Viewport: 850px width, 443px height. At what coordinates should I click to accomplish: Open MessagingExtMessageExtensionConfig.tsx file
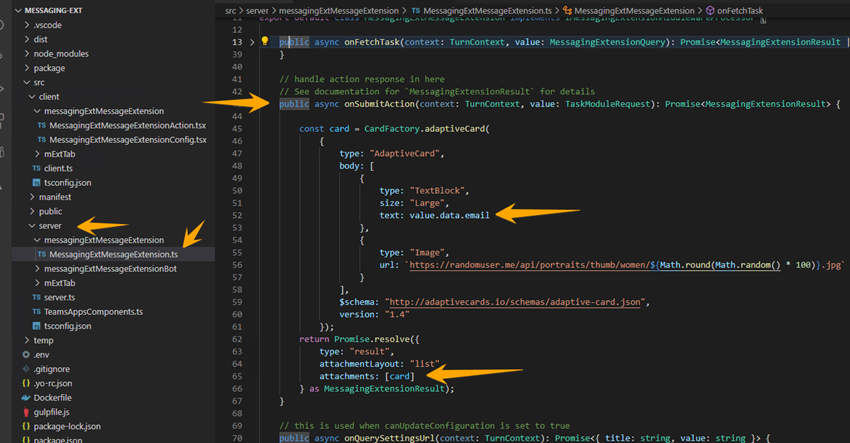coord(128,140)
